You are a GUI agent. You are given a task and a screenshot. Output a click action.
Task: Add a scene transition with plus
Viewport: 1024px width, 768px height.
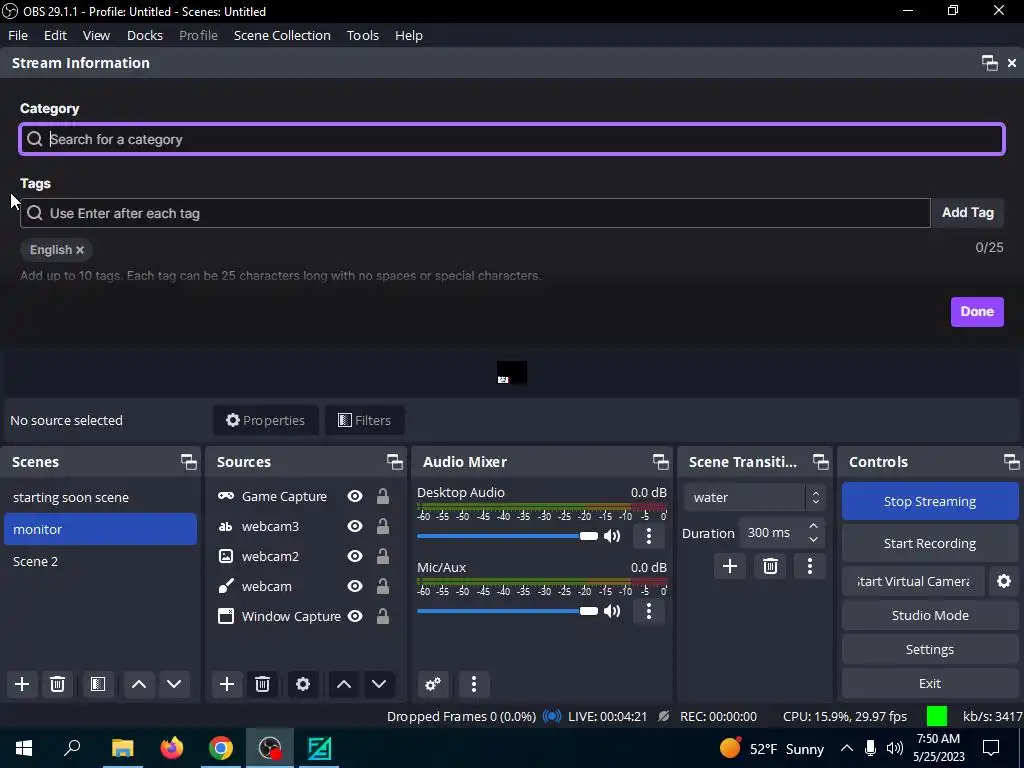tap(729, 566)
